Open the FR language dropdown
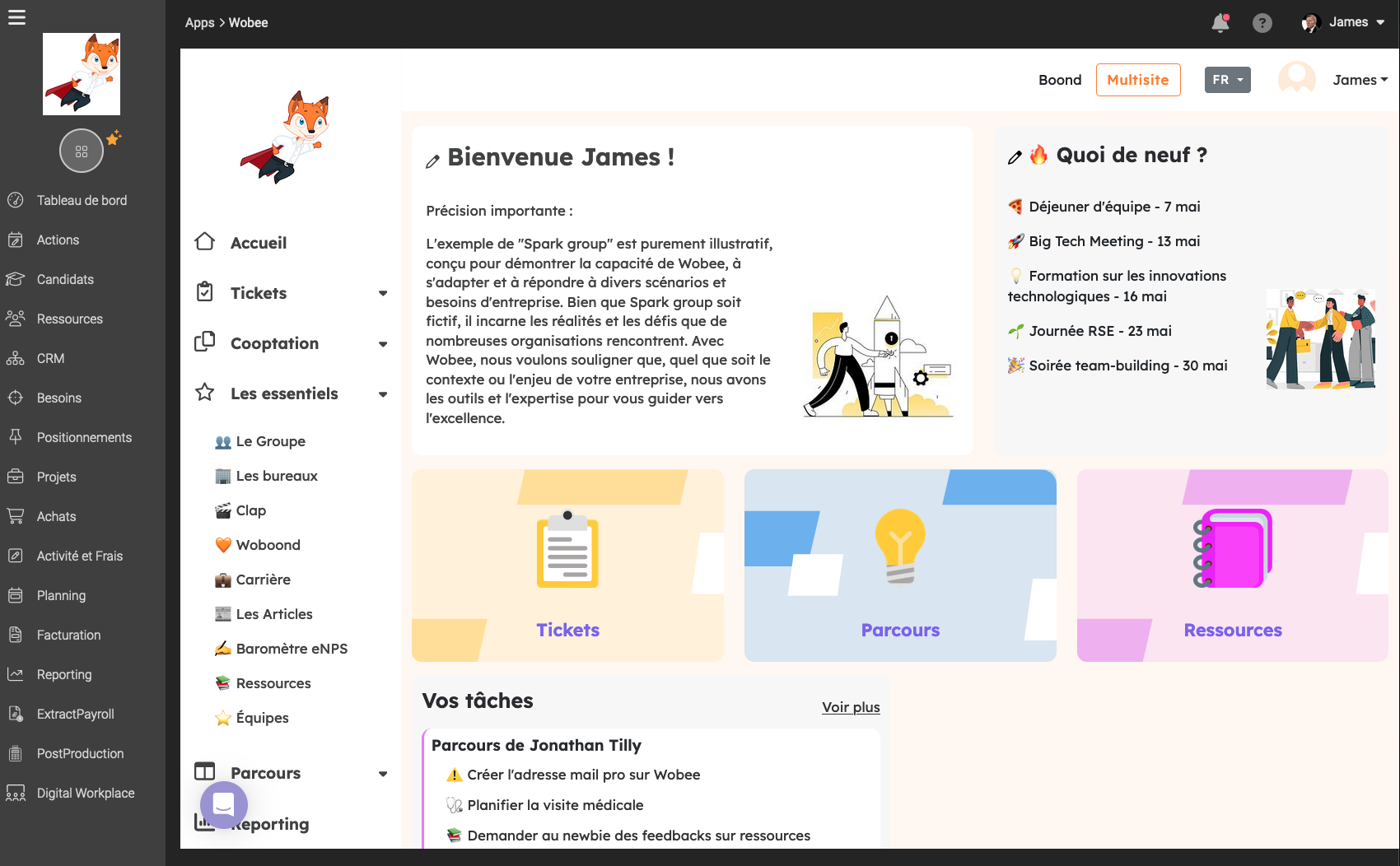This screenshot has width=1400, height=866. [x=1227, y=80]
